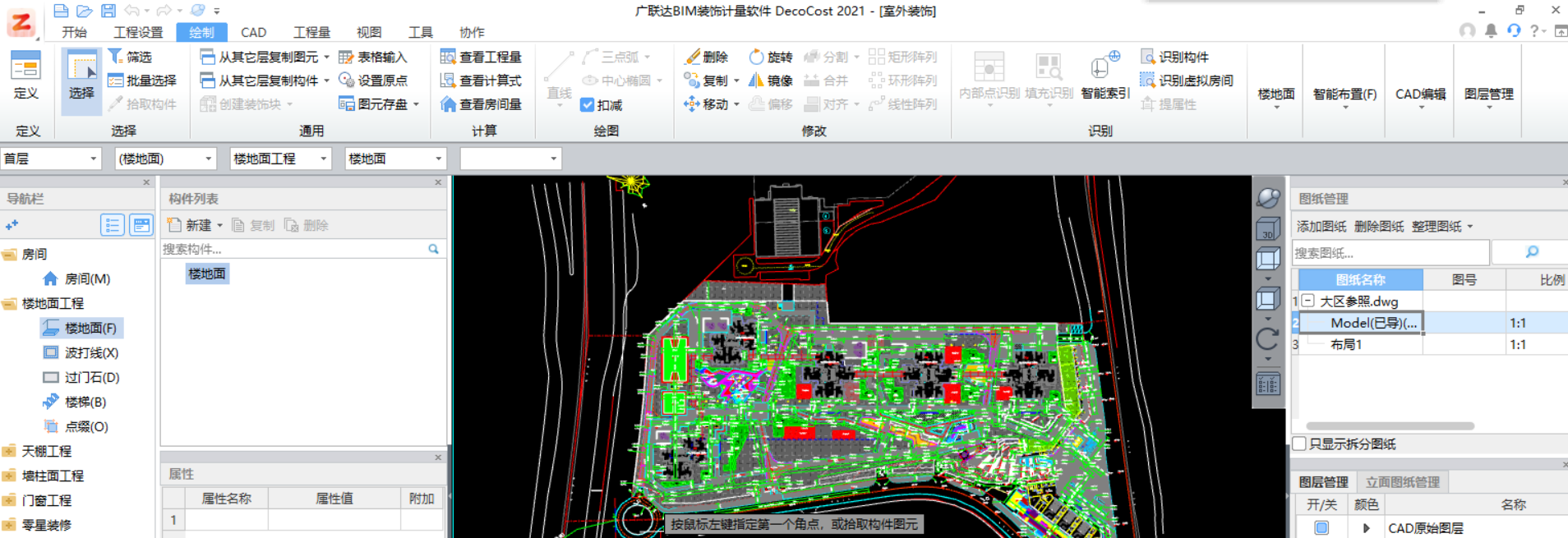Viewport: 1568px width, 538px height.
Task: Expand 从其它层复制图元 dropdown arrow
Action: click(x=326, y=57)
